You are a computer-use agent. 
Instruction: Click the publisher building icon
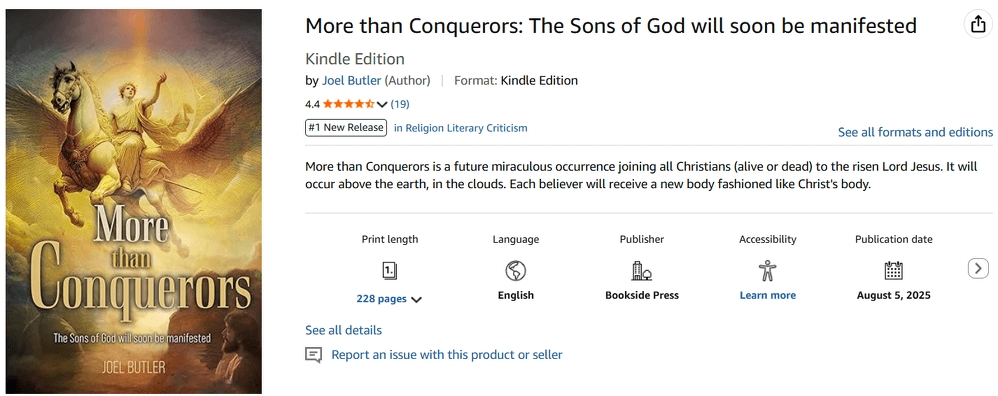click(x=642, y=271)
